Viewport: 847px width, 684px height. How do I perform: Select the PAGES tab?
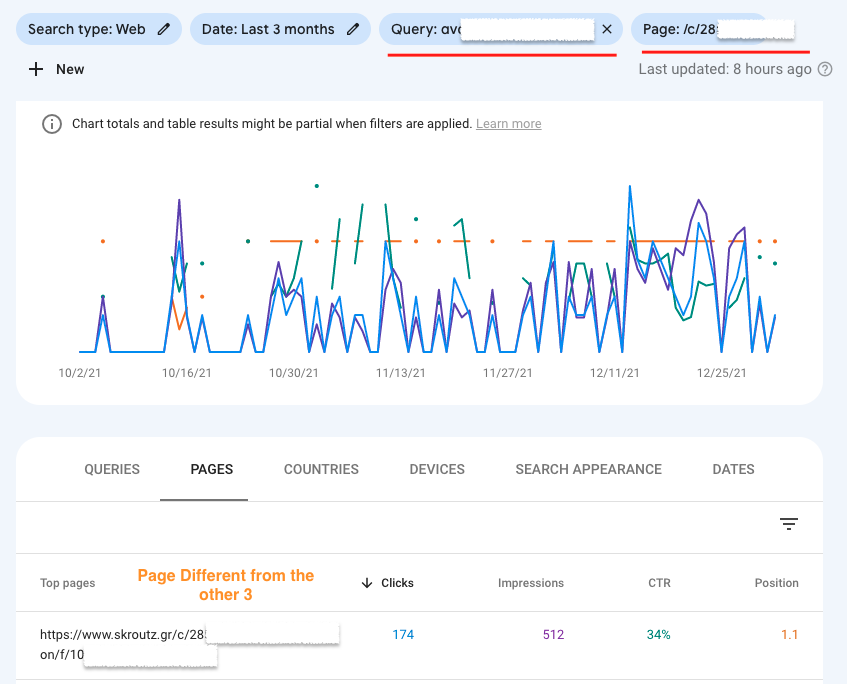click(x=212, y=469)
